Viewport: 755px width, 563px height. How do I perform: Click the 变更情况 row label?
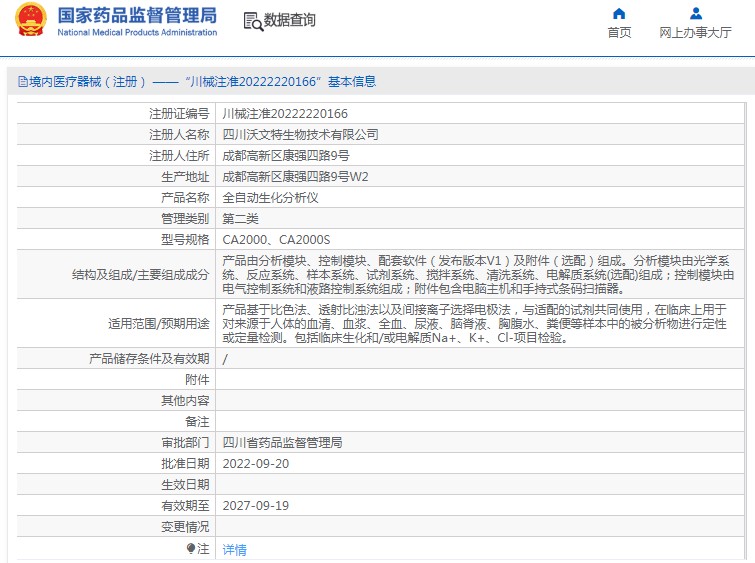coord(185,527)
